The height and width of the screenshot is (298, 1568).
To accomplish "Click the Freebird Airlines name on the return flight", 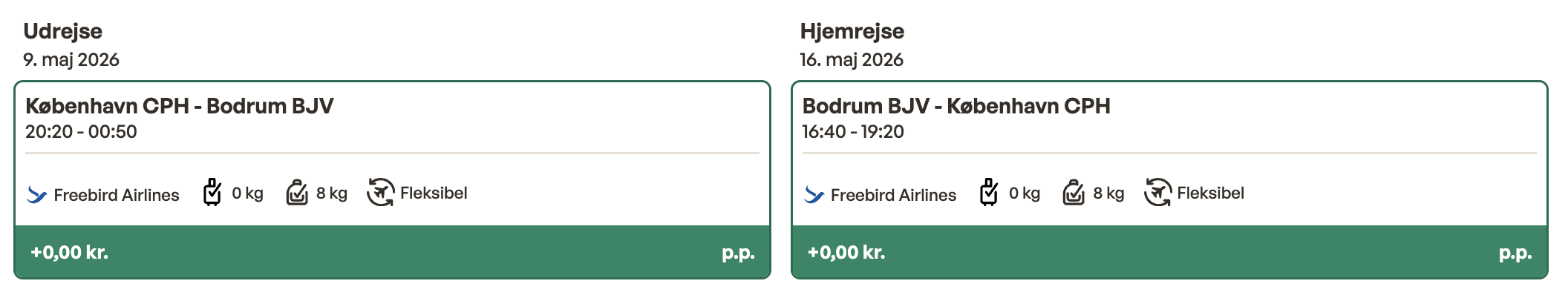I will pos(893,195).
